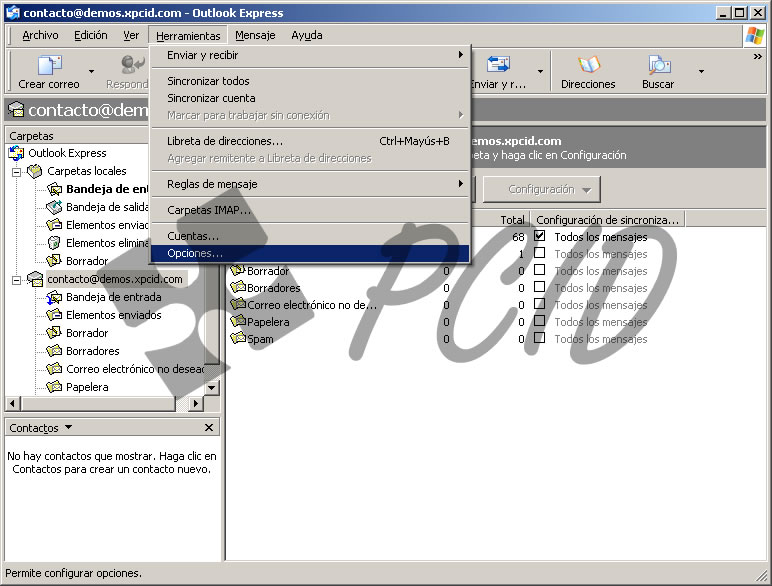Toggle sync checkbox in row with total 68
The width and height of the screenshot is (772, 586).
540,236
